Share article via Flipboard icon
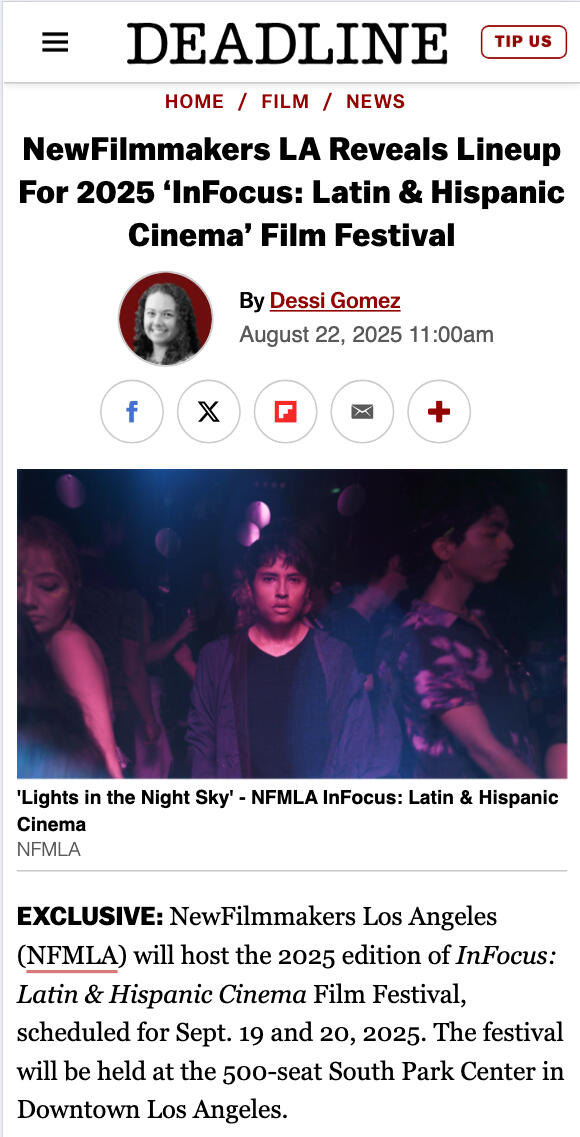 click(x=286, y=412)
